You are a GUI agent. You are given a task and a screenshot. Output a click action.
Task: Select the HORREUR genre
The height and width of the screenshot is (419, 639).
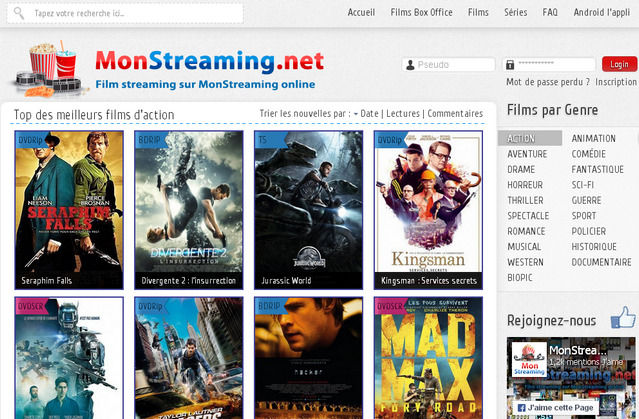525,185
